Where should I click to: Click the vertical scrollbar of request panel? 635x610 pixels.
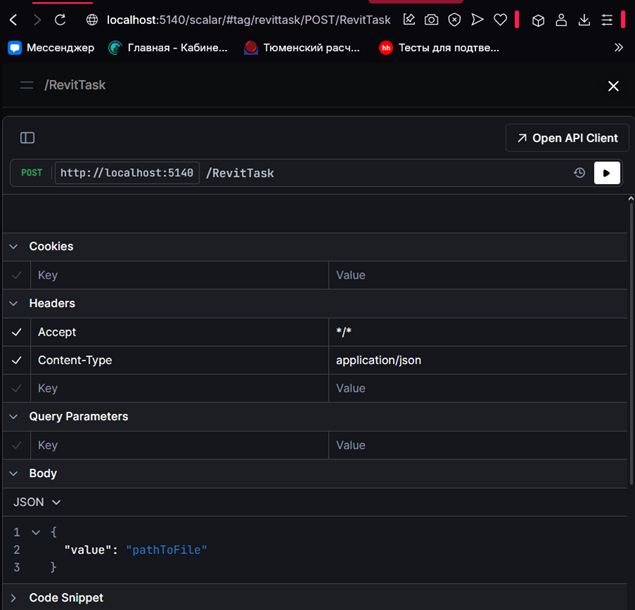(x=630, y=300)
